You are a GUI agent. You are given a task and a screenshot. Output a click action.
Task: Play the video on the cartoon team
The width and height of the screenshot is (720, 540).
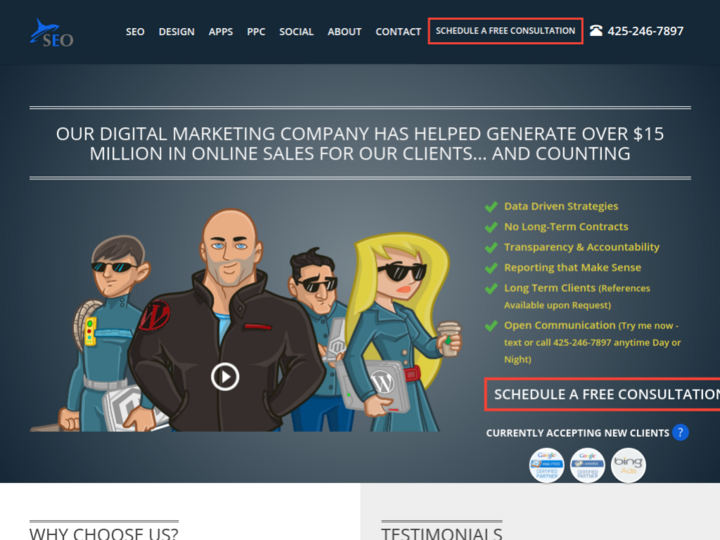click(x=225, y=376)
